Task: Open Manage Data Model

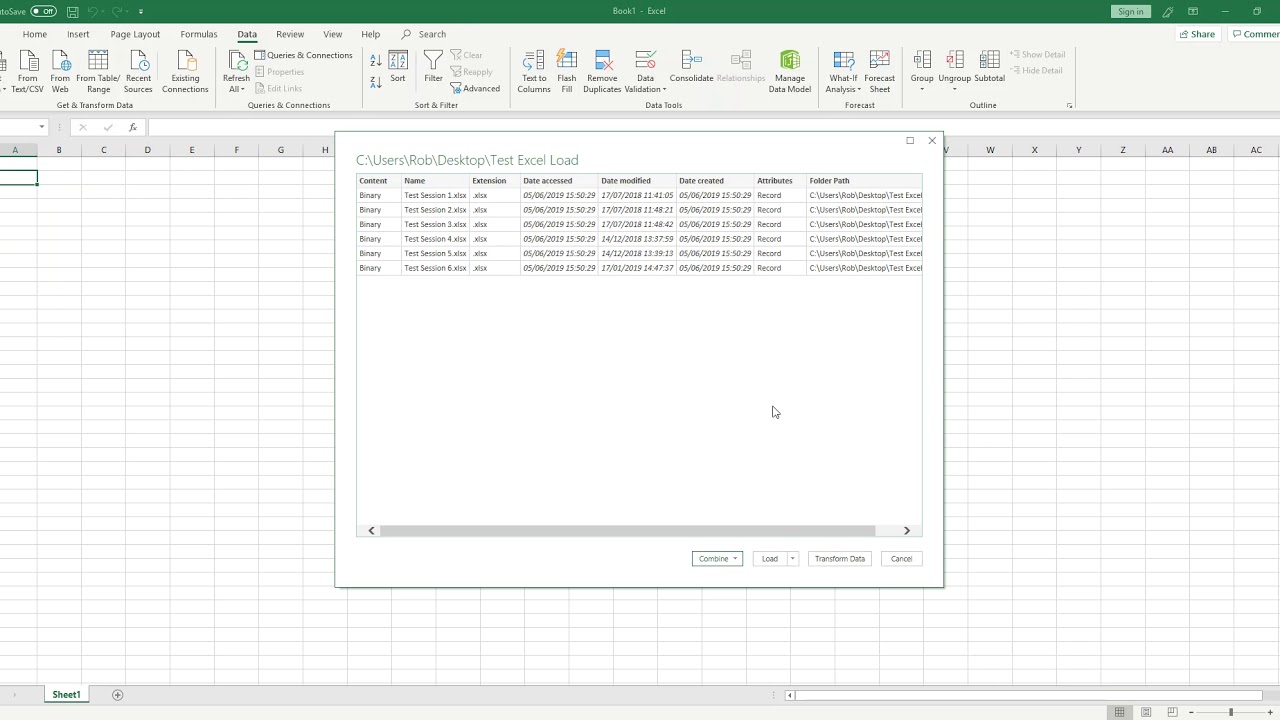Action: tap(790, 71)
